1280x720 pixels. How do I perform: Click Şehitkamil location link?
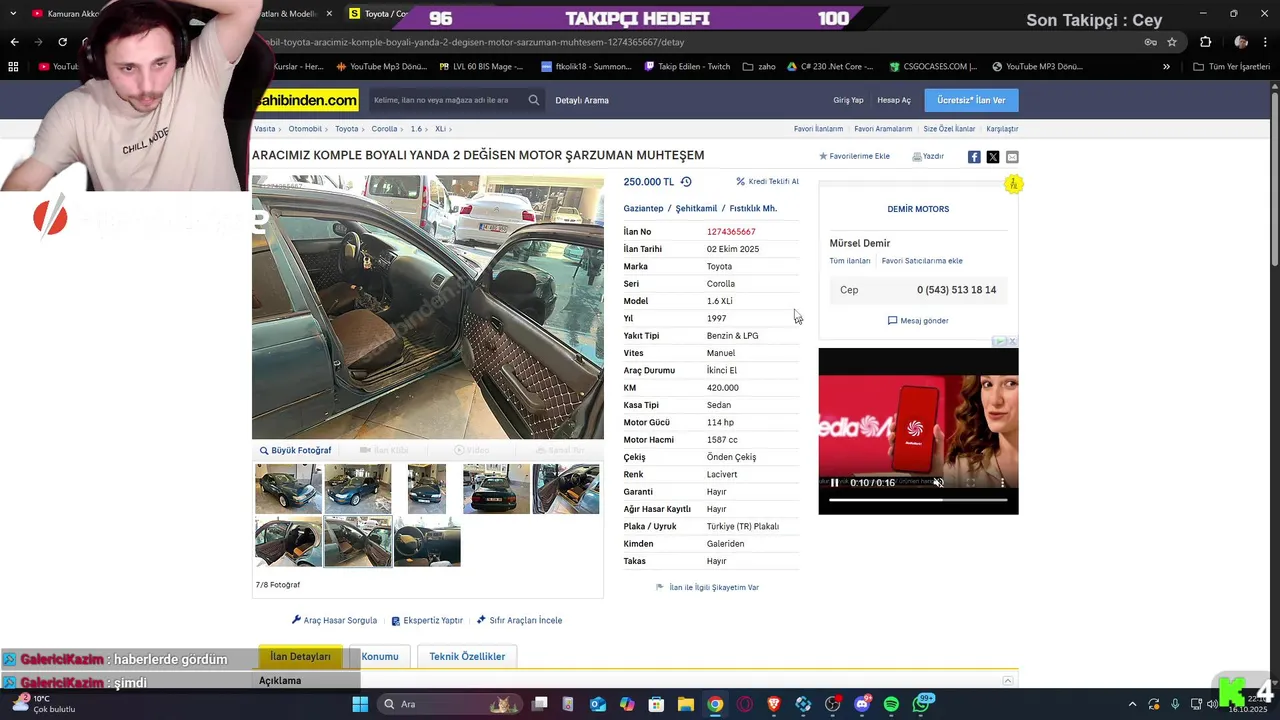[696, 208]
